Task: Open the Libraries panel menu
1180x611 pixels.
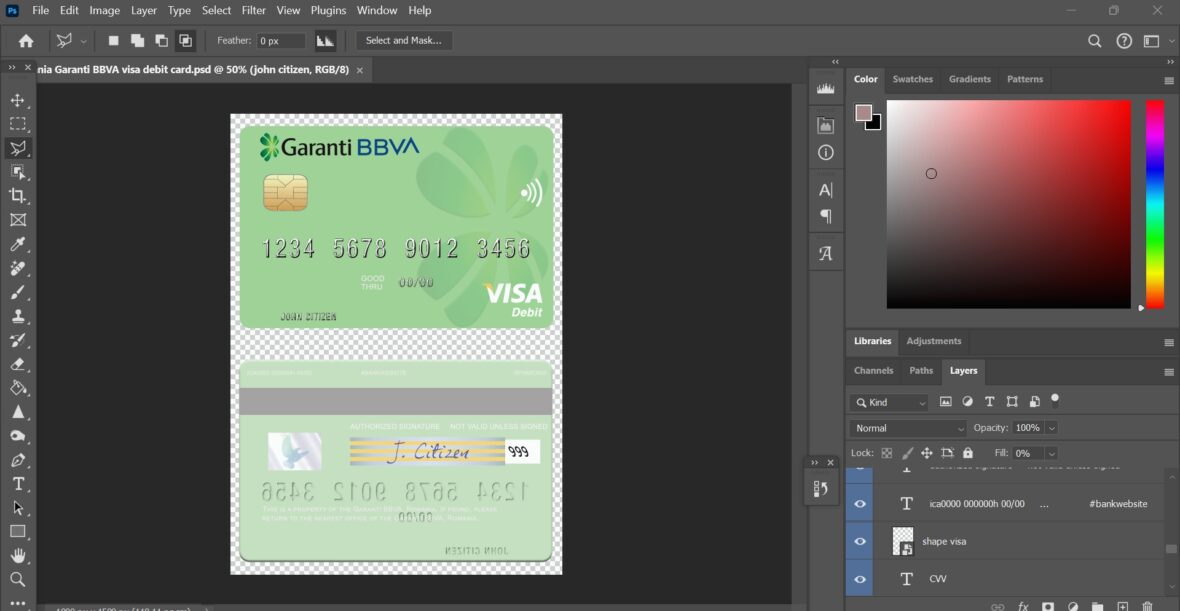Action: (1169, 342)
